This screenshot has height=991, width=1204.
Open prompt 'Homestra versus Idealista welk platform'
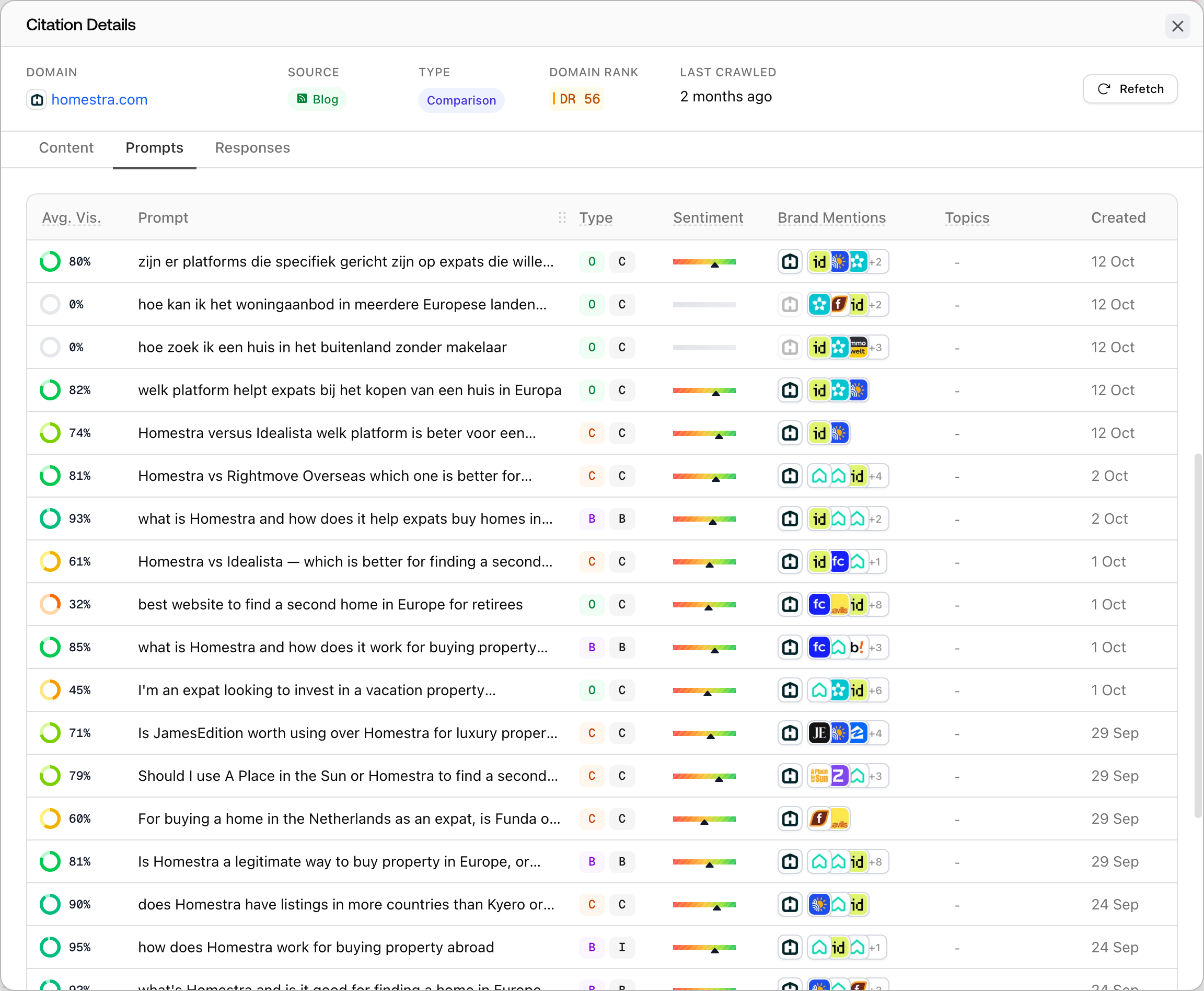click(x=337, y=433)
